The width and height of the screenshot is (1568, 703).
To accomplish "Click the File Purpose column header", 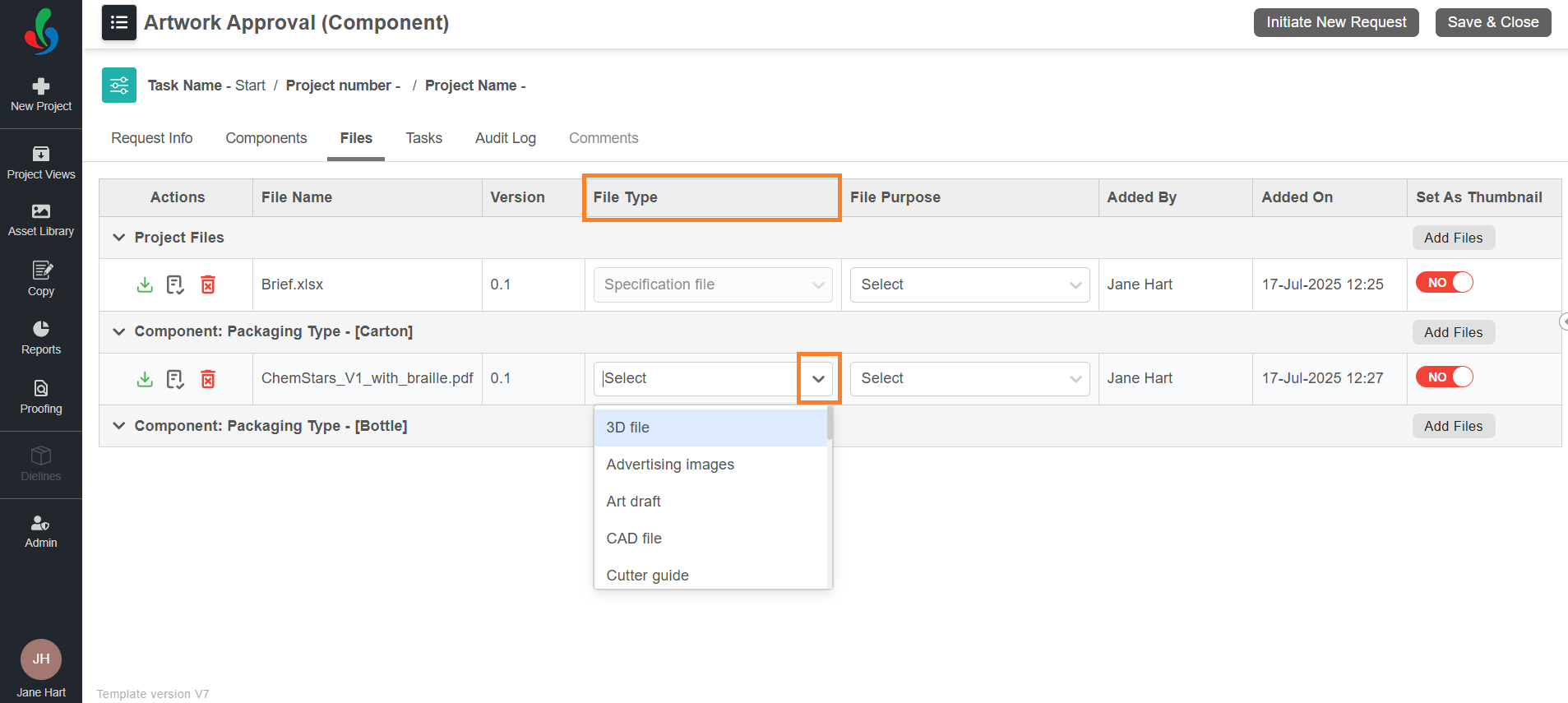I will (x=970, y=197).
